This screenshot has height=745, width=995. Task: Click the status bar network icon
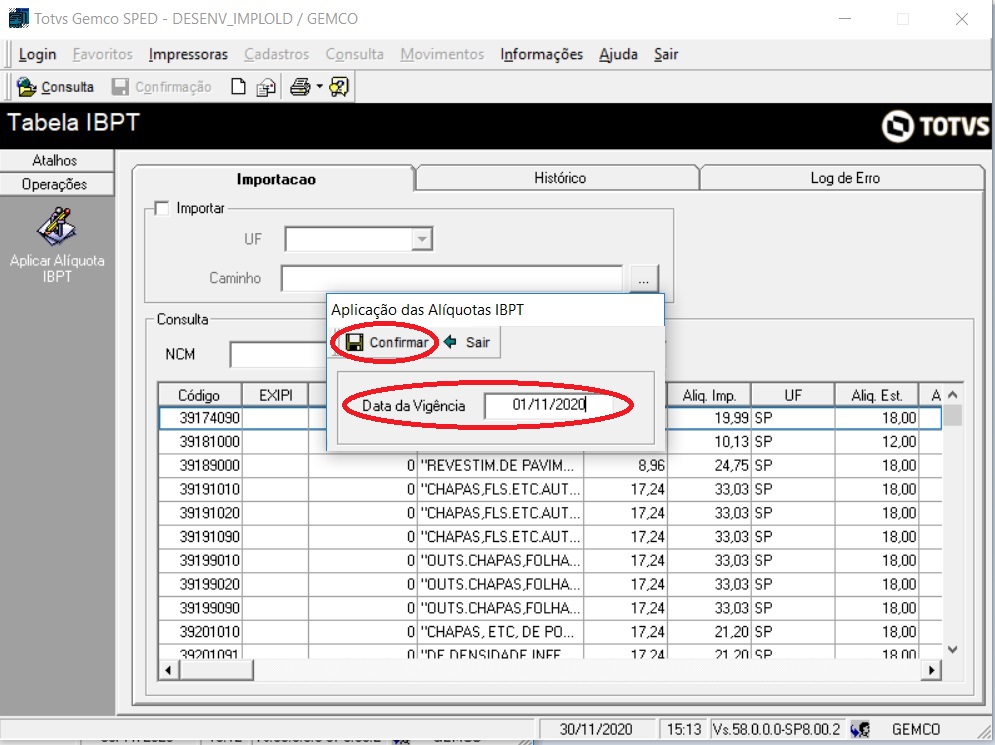click(860, 729)
